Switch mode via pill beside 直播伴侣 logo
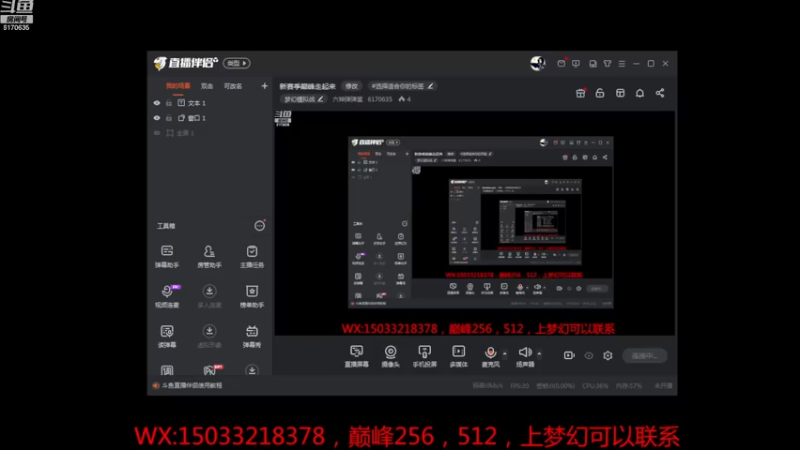 point(236,63)
